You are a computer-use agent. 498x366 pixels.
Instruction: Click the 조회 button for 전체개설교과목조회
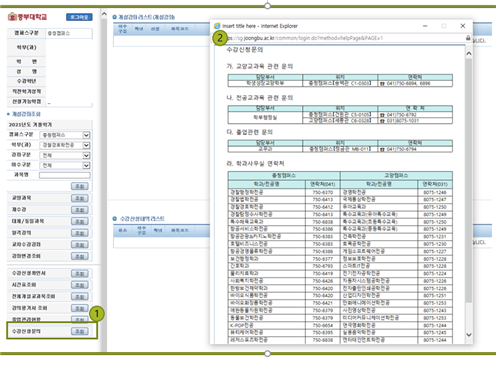pos(80,297)
